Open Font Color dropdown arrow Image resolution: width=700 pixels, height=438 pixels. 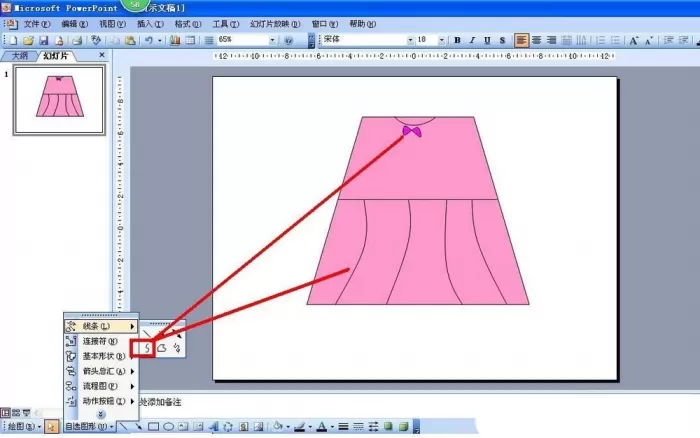[x=332, y=427]
